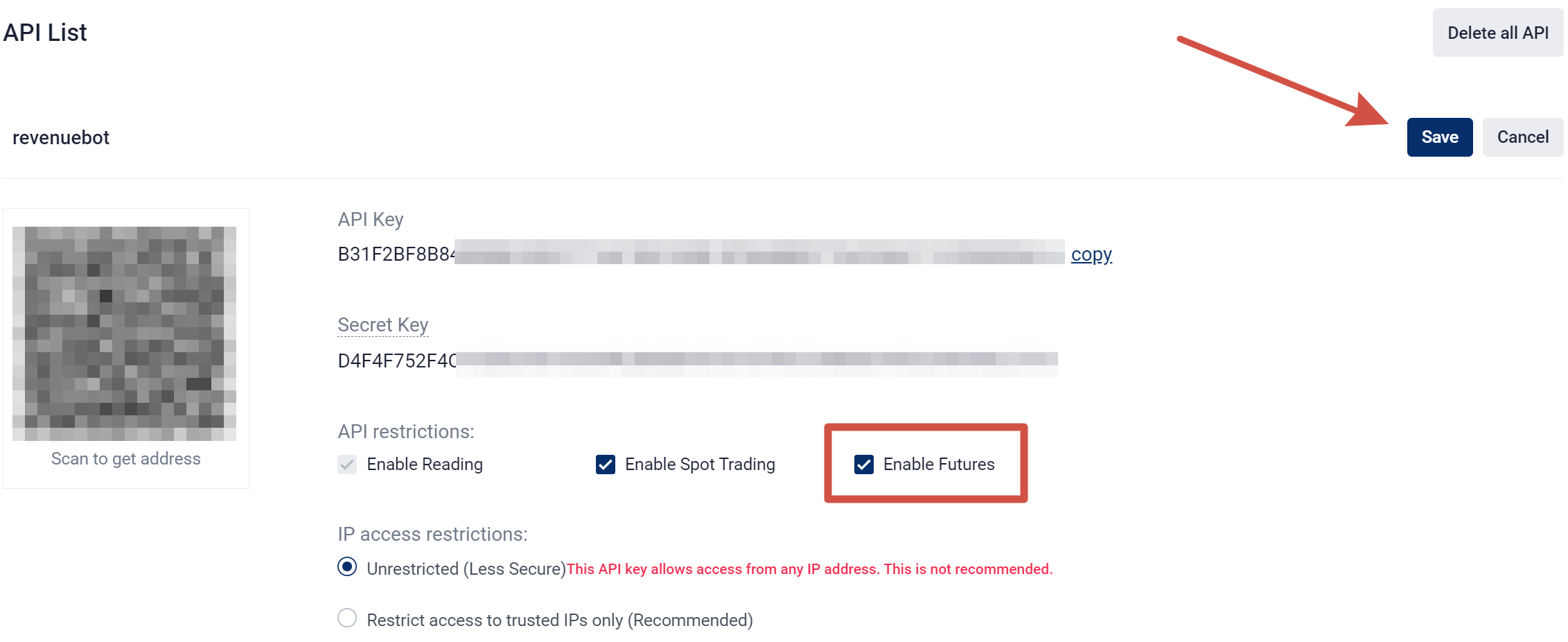Click the API Key value text

point(701,254)
